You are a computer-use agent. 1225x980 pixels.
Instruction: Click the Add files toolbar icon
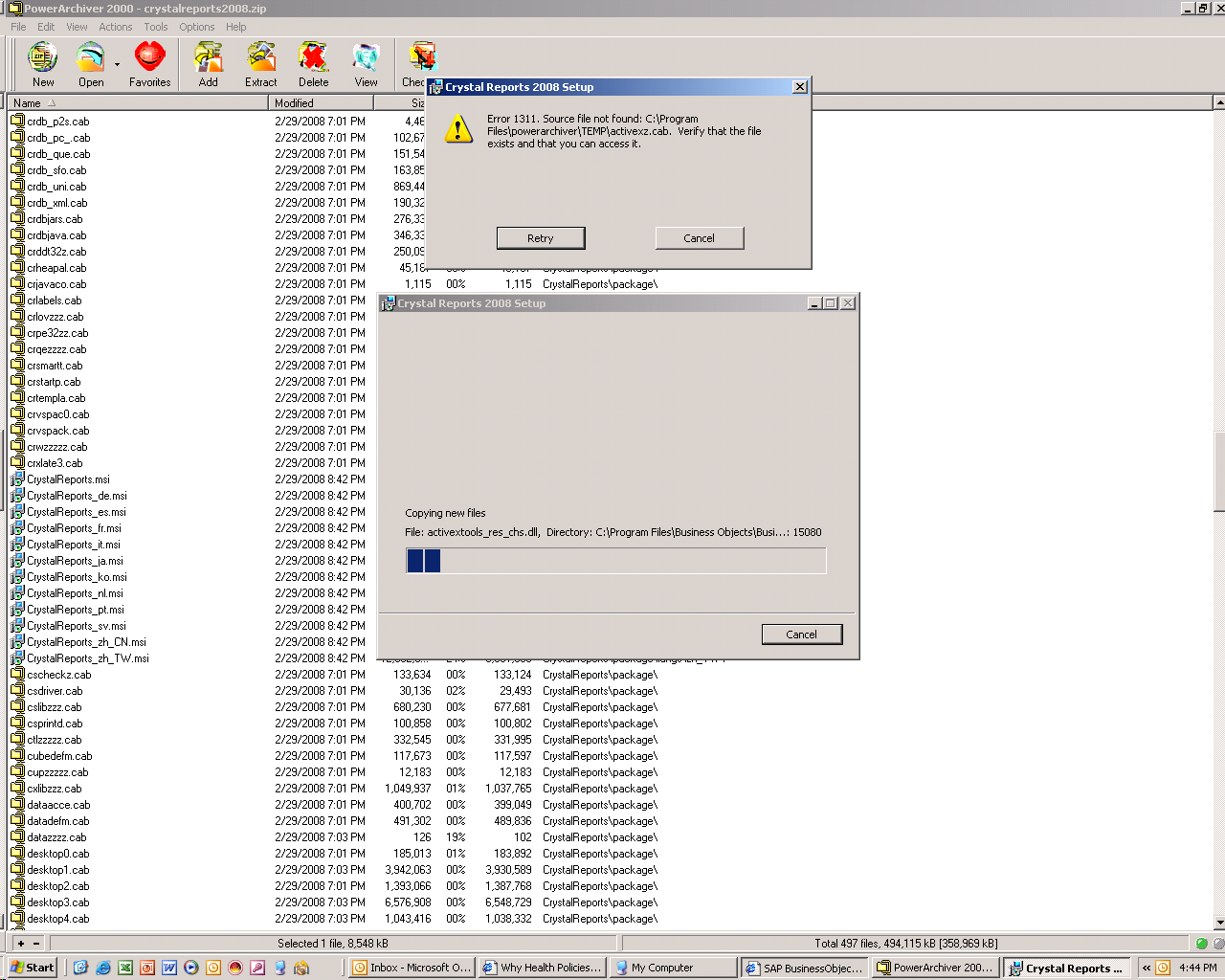pos(209,58)
